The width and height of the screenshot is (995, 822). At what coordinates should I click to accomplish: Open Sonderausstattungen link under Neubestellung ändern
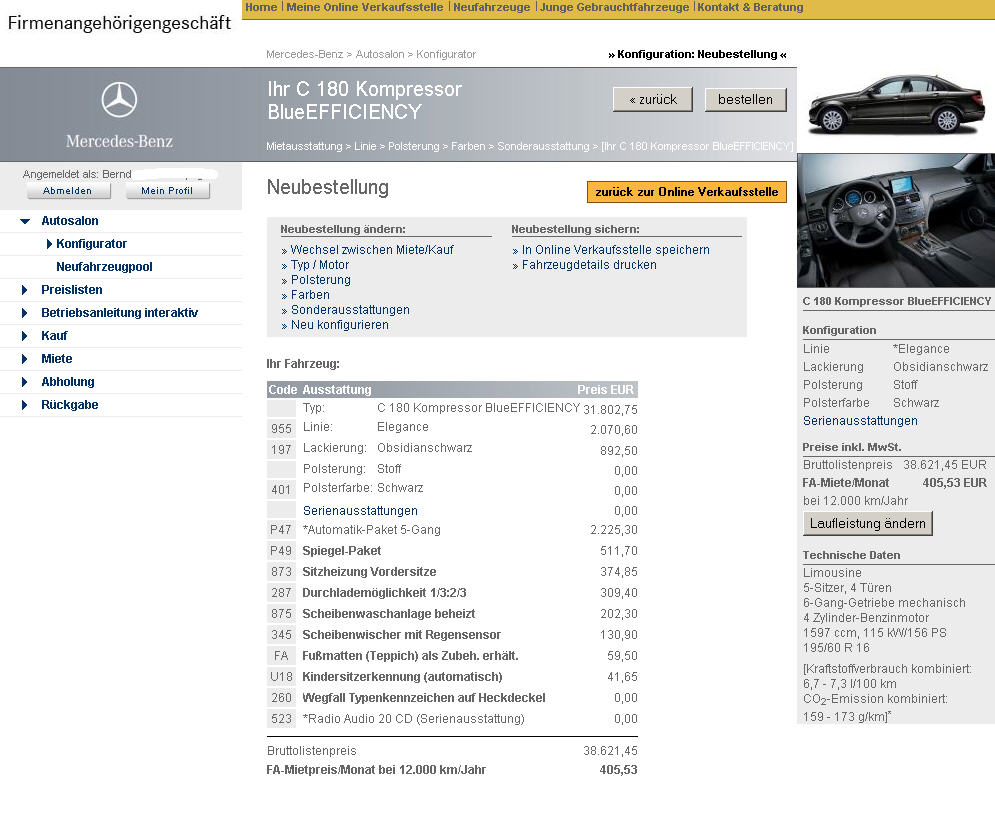(x=350, y=310)
